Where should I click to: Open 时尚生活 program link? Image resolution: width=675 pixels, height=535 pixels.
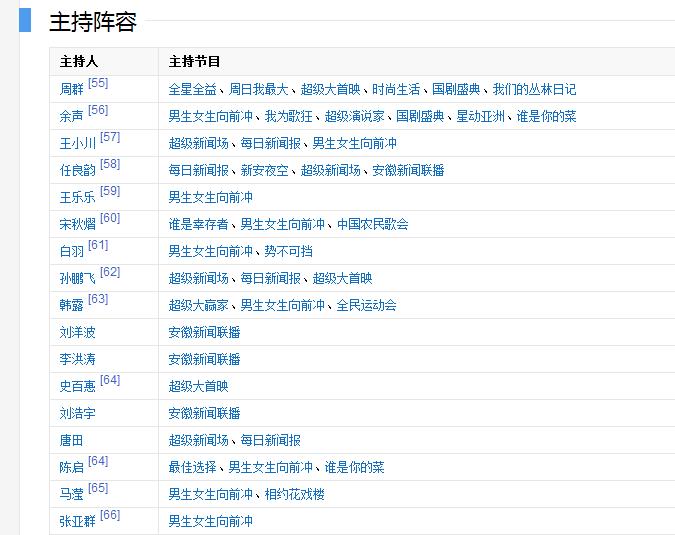pyautogui.click(x=396, y=90)
